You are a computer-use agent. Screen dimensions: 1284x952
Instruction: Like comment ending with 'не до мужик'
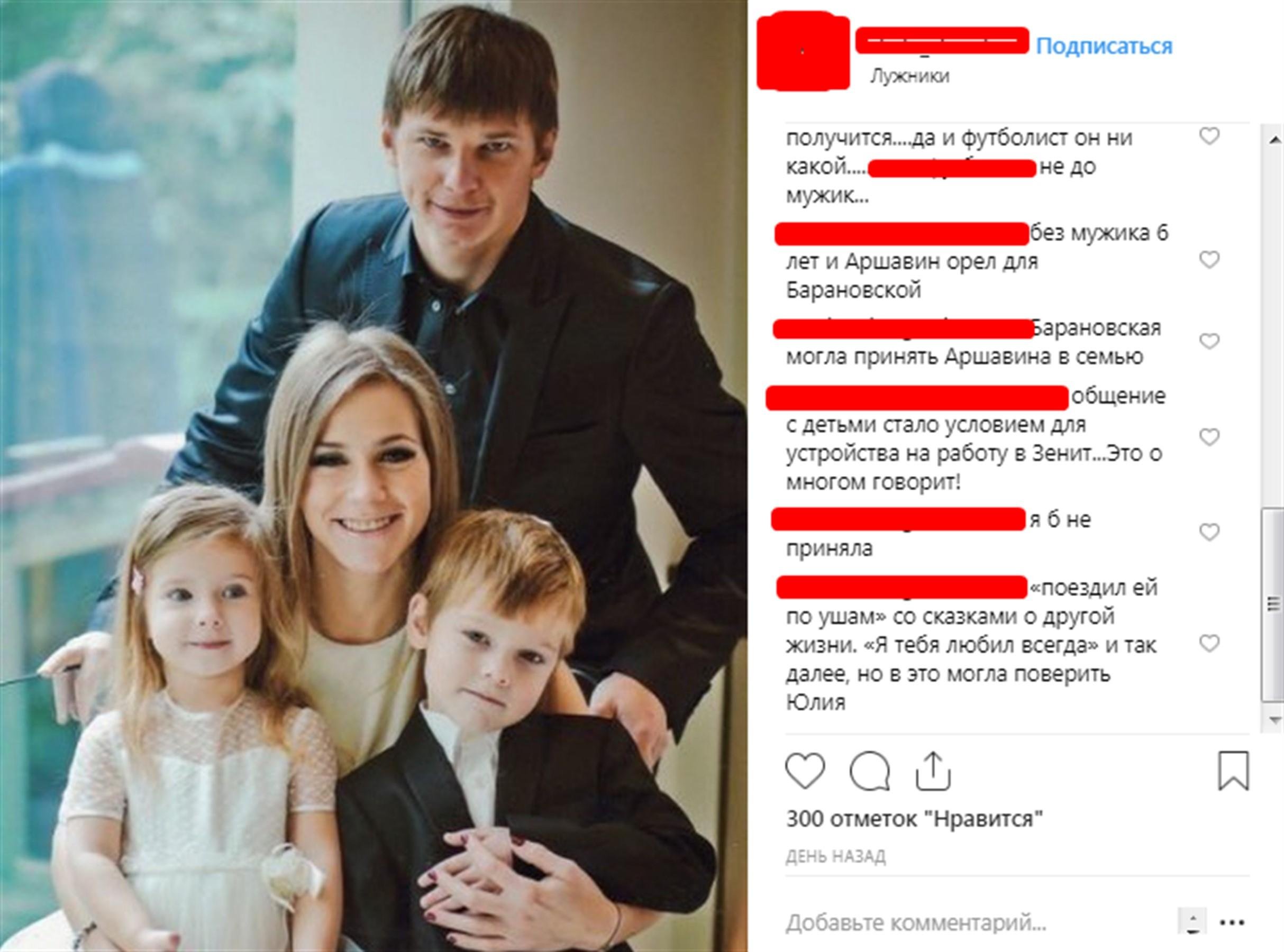[x=1209, y=136]
